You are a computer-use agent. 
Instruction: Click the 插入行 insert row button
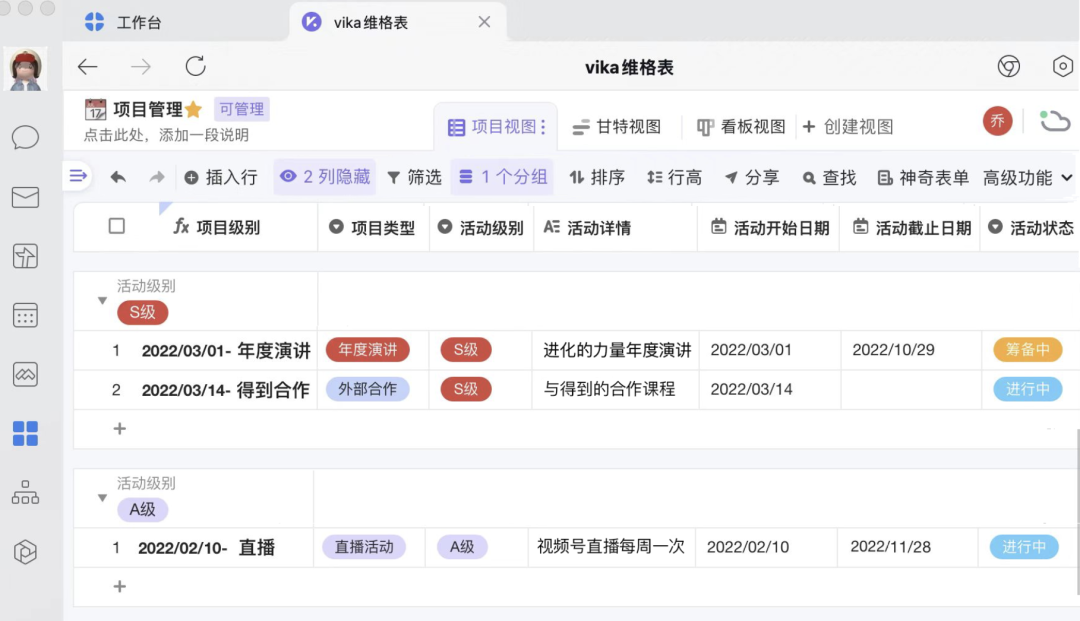pyautogui.click(x=221, y=177)
